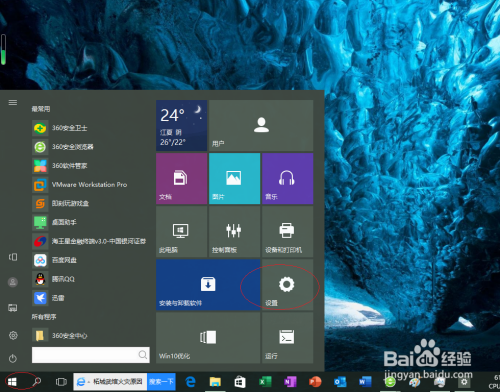Open the 音乐 headphones tile
Screen dimensions: 500x392
[x=288, y=179]
